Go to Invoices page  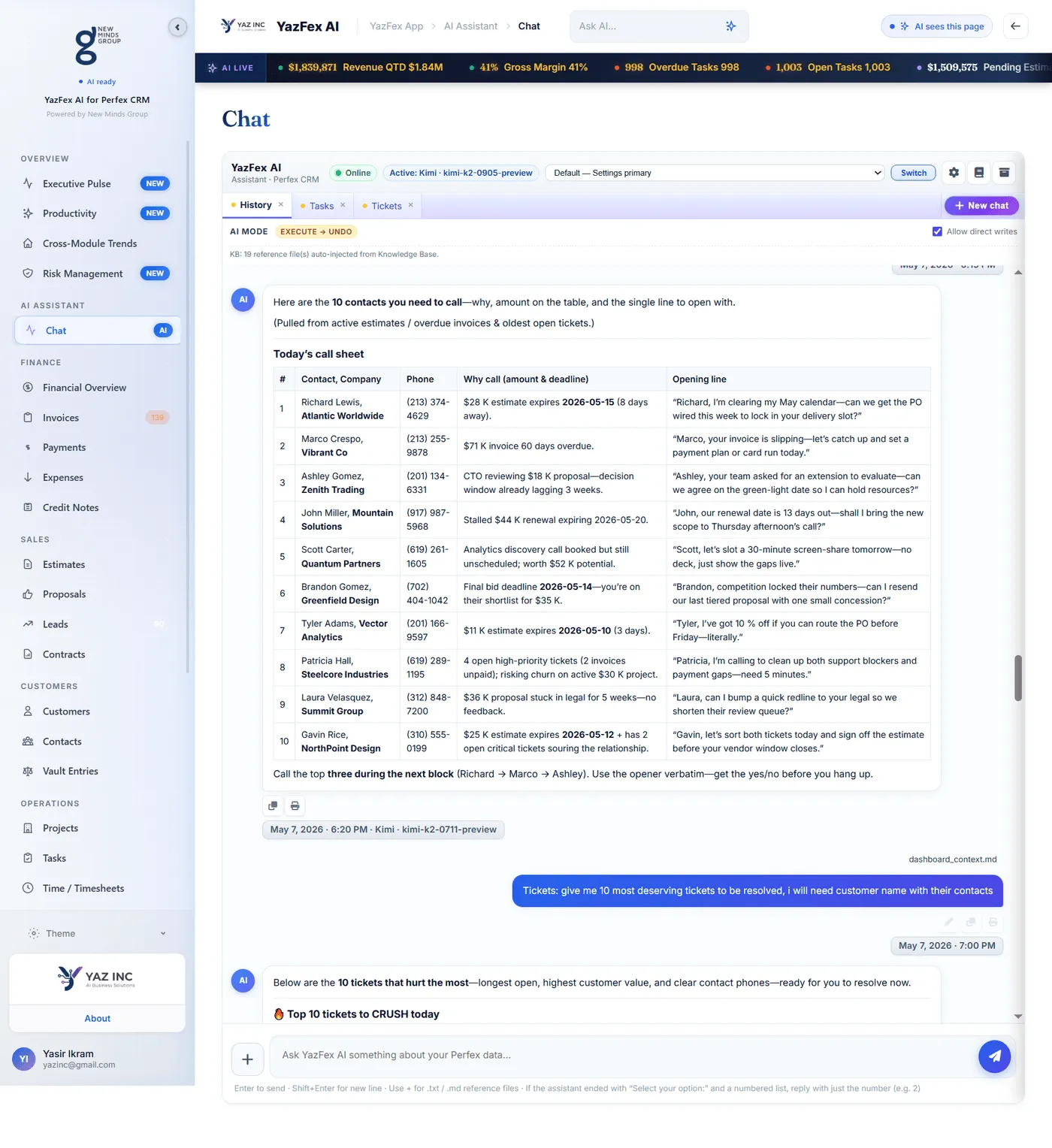98,418
